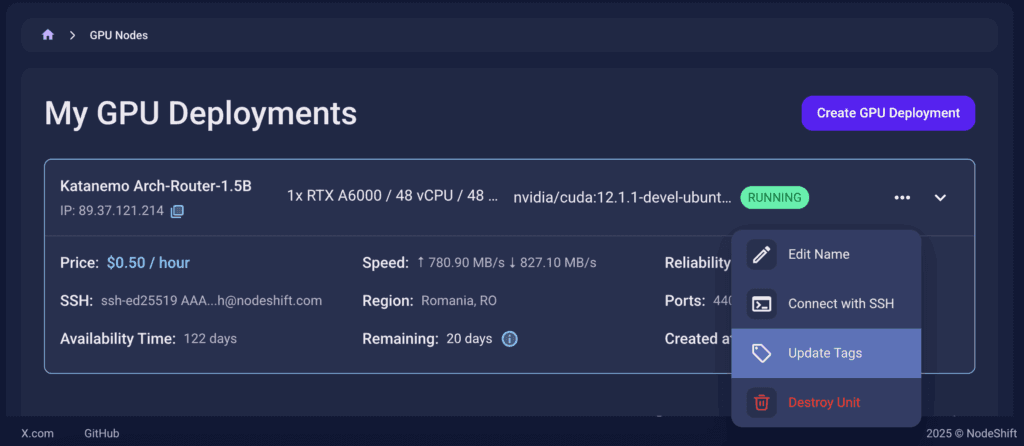Screen dimensions: 1024x446
Task: Choose Connect with SSH menu entry
Action: pyautogui.click(x=840, y=304)
